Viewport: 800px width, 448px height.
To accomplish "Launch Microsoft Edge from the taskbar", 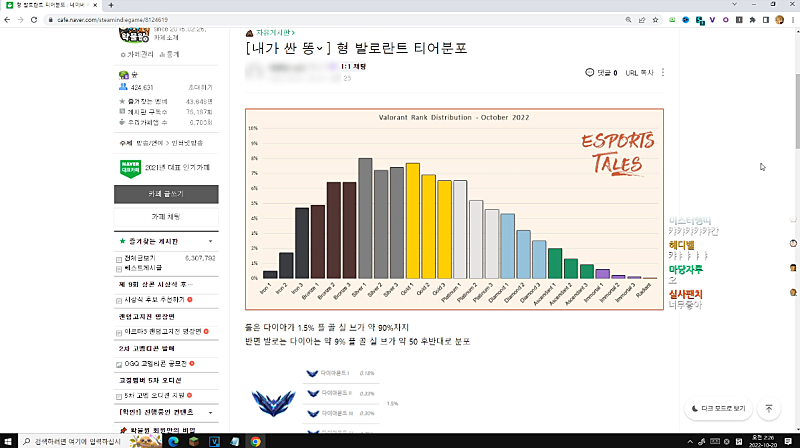I will (x=173, y=441).
